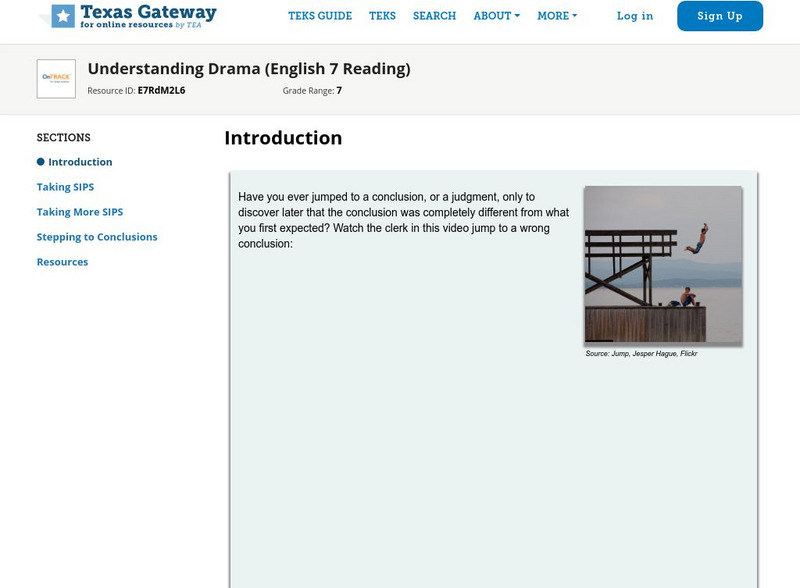Click the Introduction bullet marker in sidebar
The width and height of the screenshot is (800, 588).
pos(41,162)
